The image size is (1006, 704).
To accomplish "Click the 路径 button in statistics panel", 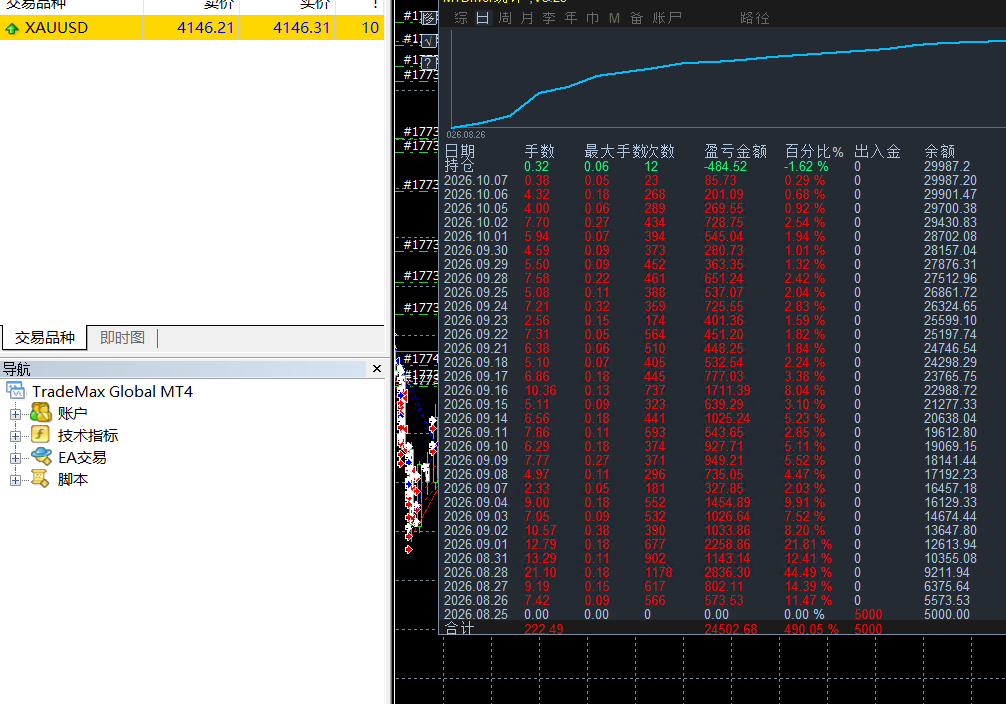I will 754,18.
